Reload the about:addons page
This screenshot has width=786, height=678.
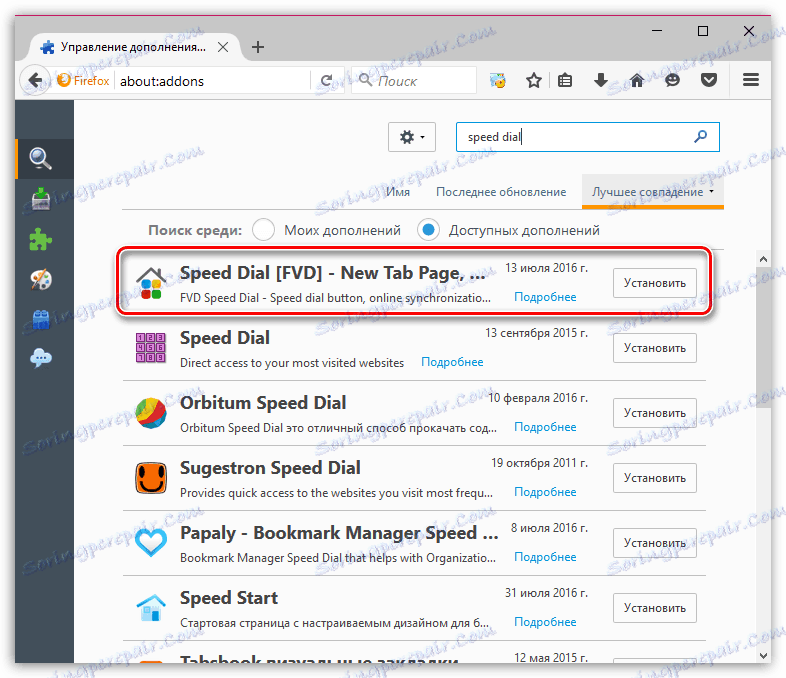(326, 81)
